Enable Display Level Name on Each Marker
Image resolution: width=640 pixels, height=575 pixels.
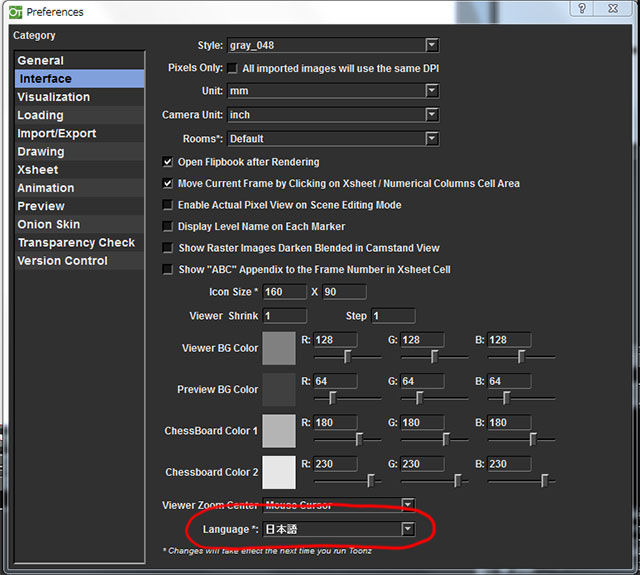tap(167, 226)
